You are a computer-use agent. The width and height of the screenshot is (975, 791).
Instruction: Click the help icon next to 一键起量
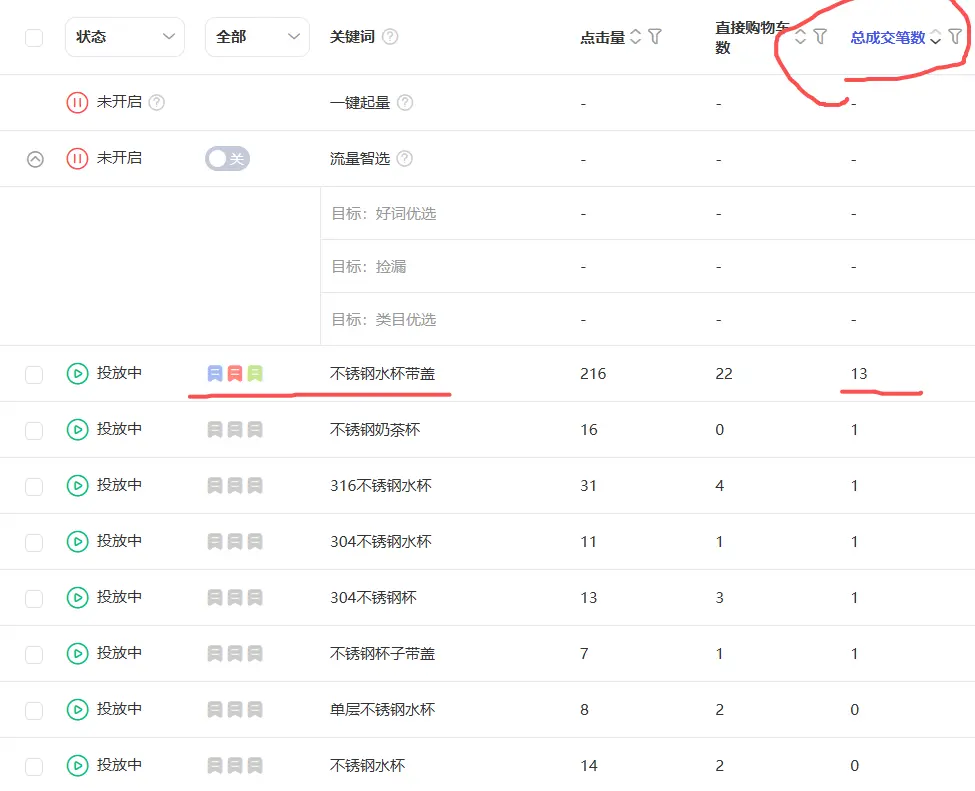(x=405, y=102)
